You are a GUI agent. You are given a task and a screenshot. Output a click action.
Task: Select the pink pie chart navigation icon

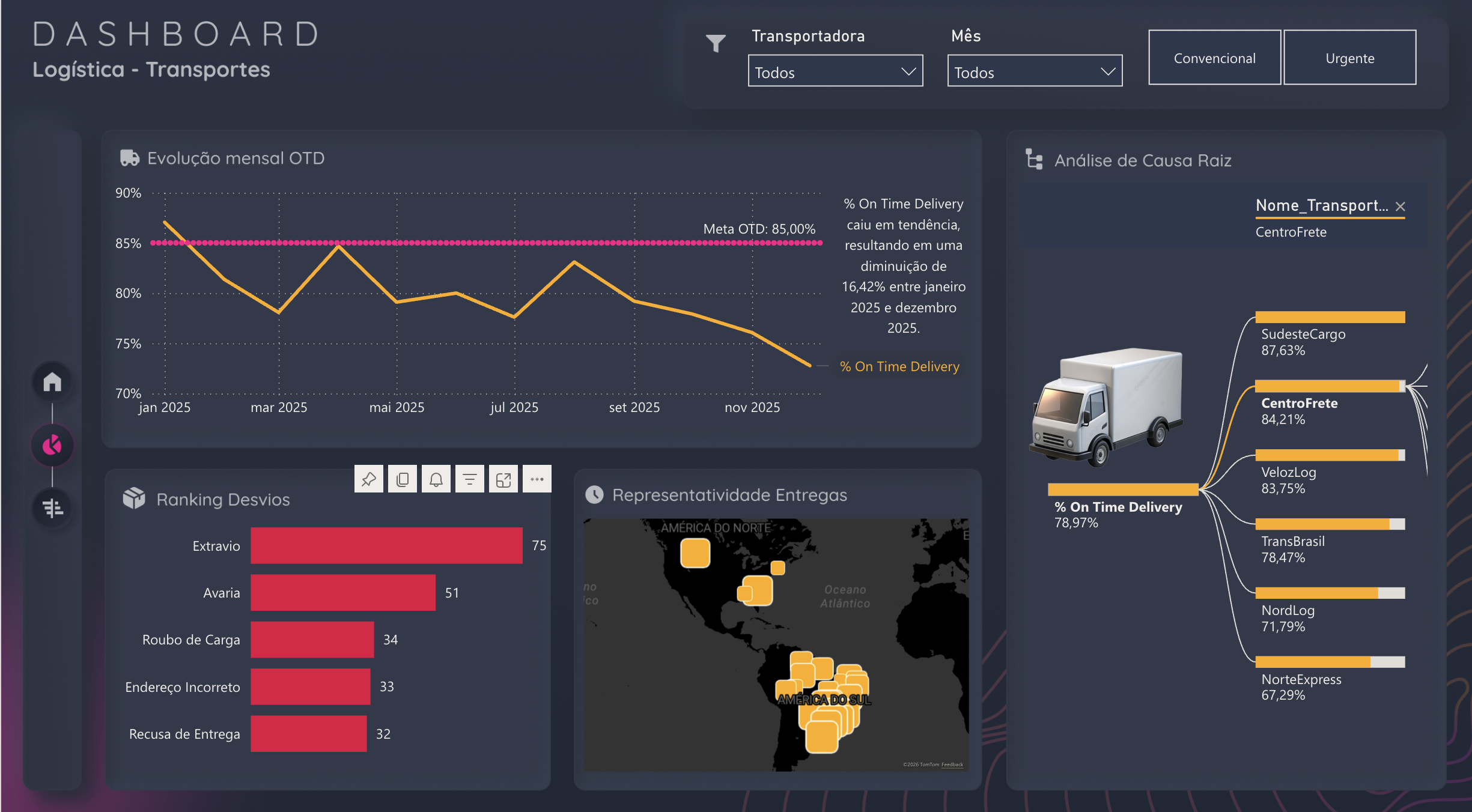(52, 446)
